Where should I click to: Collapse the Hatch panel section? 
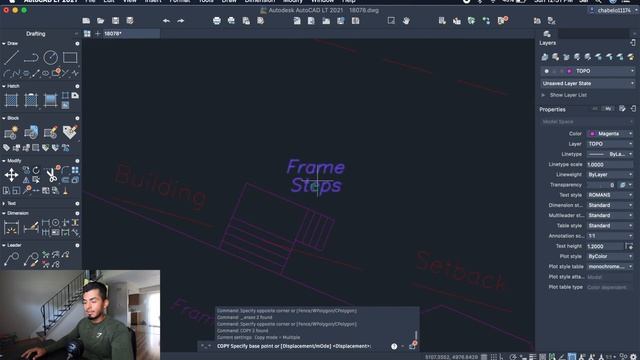click(x=4, y=86)
